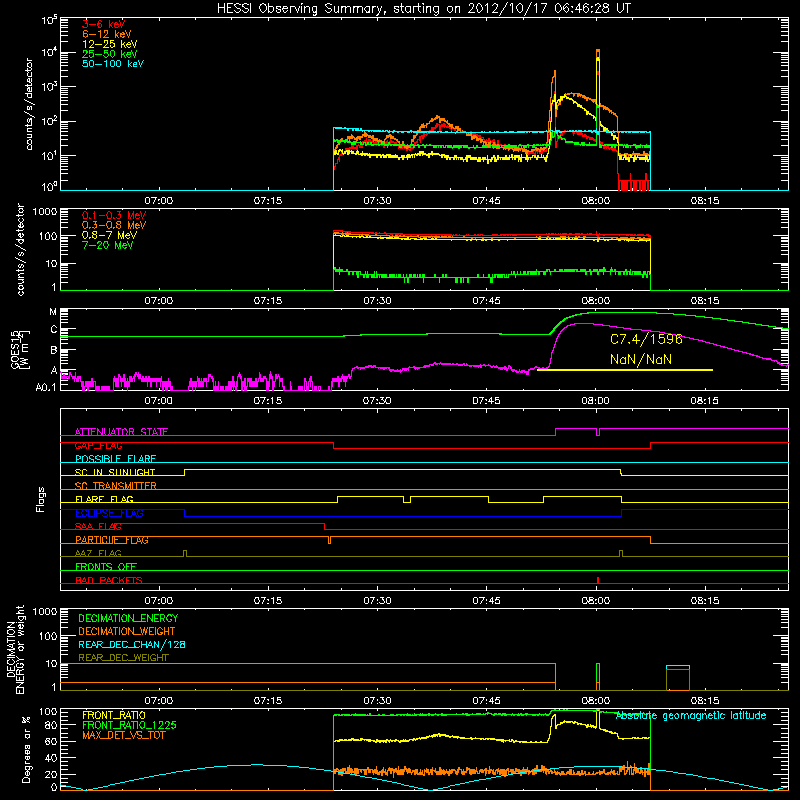Image resolution: width=800 pixels, height=800 pixels.
Task: Click the FRONTS_OFF flag label
Action: pos(106,567)
